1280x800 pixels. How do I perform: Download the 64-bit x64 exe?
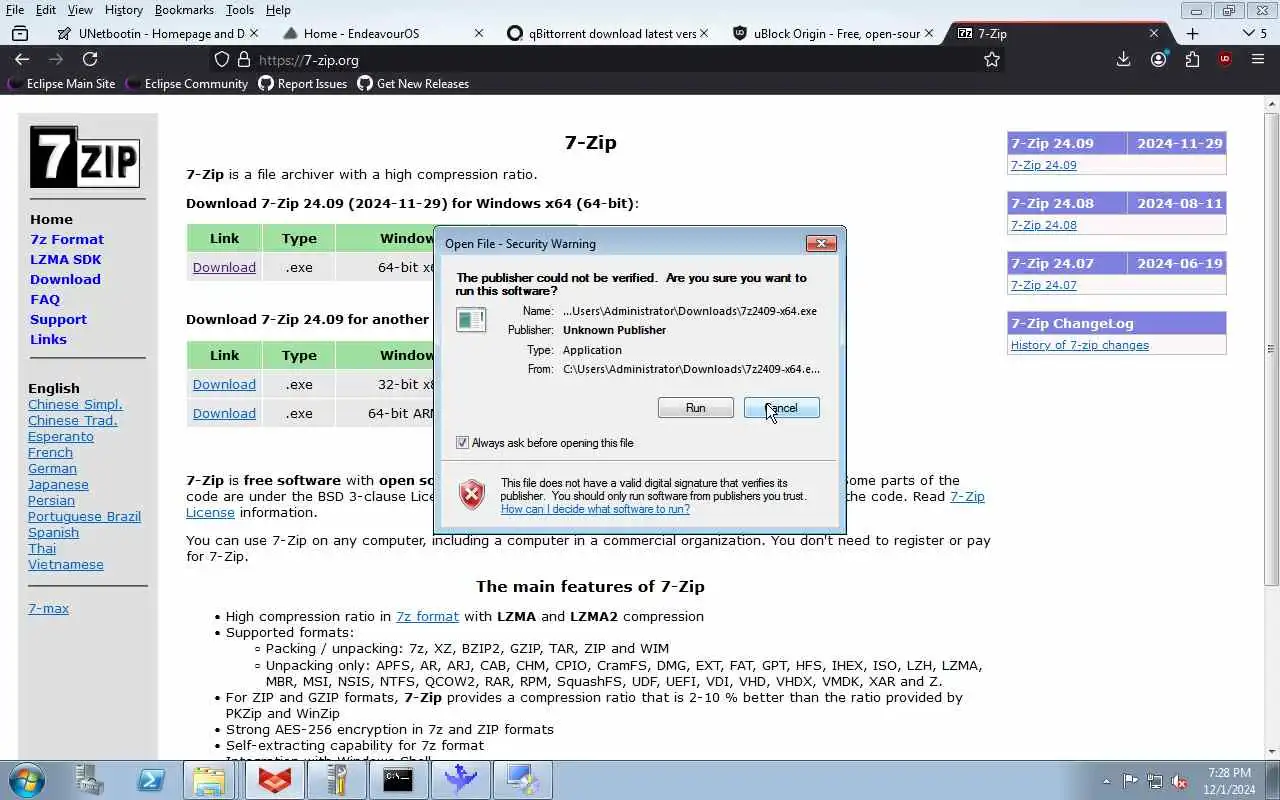224,267
